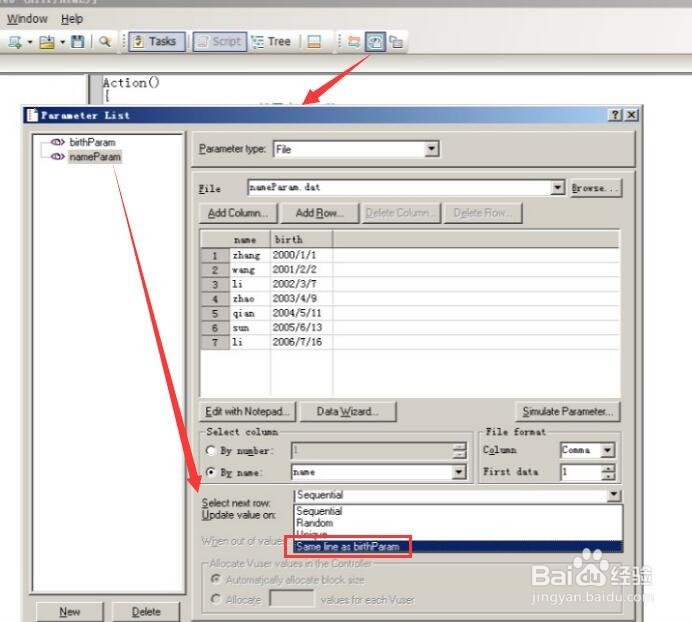Select the Allocate values radio button

pyautogui.click(x=215, y=599)
